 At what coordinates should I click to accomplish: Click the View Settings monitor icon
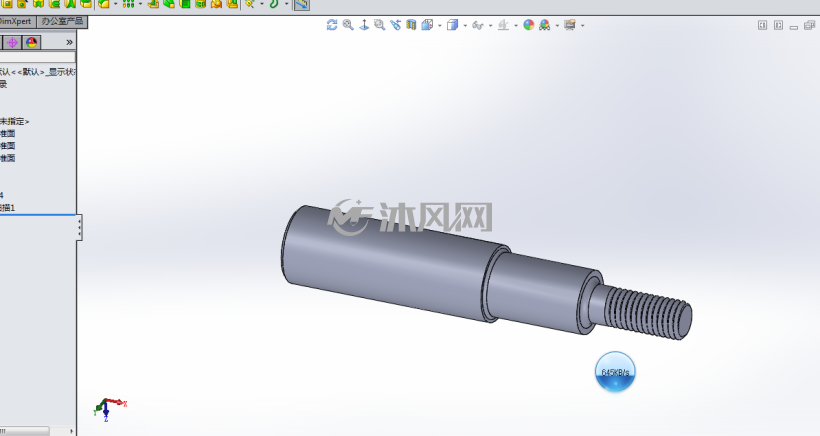[x=570, y=25]
